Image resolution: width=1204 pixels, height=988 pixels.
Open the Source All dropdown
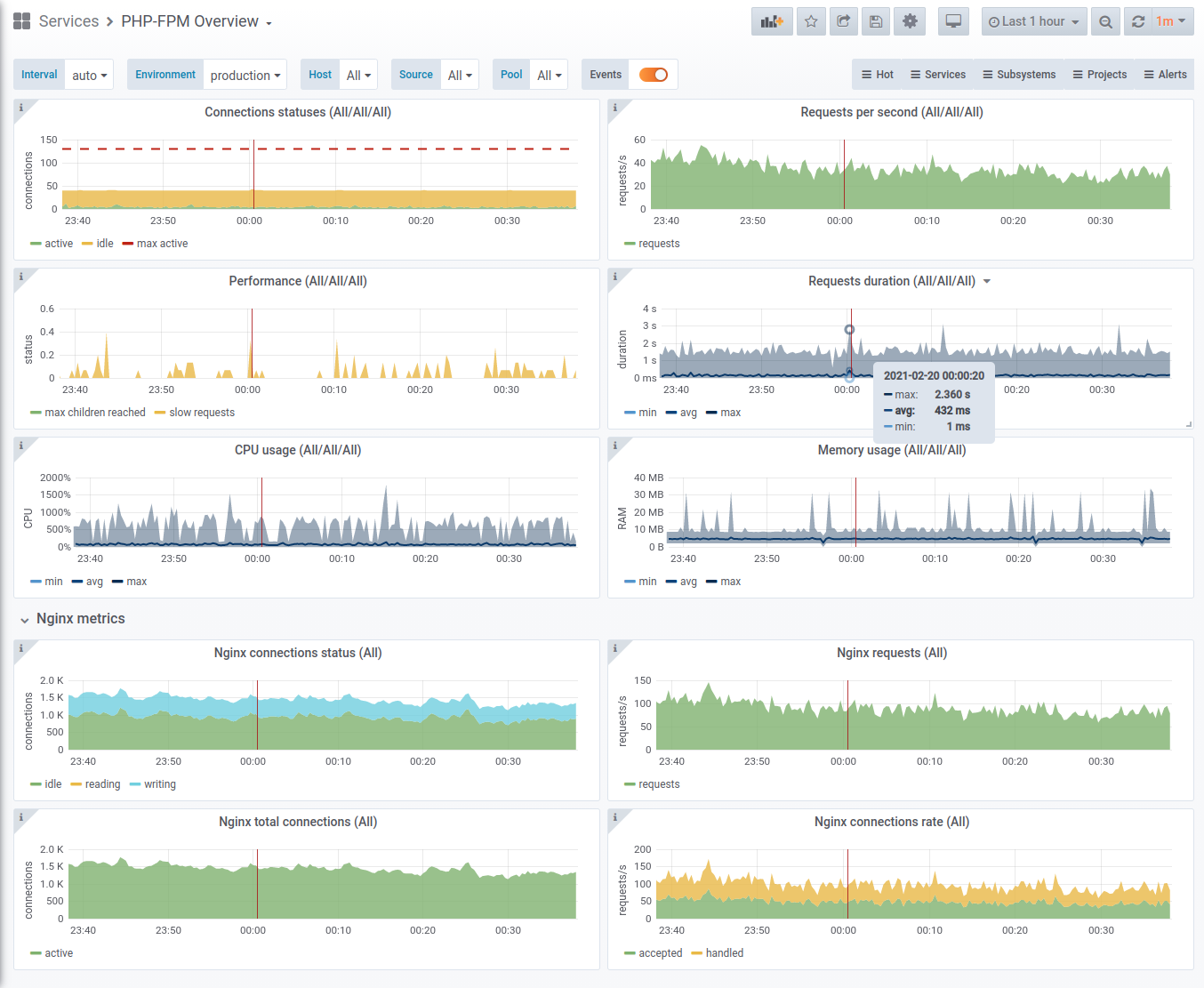click(x=460, y=75)
